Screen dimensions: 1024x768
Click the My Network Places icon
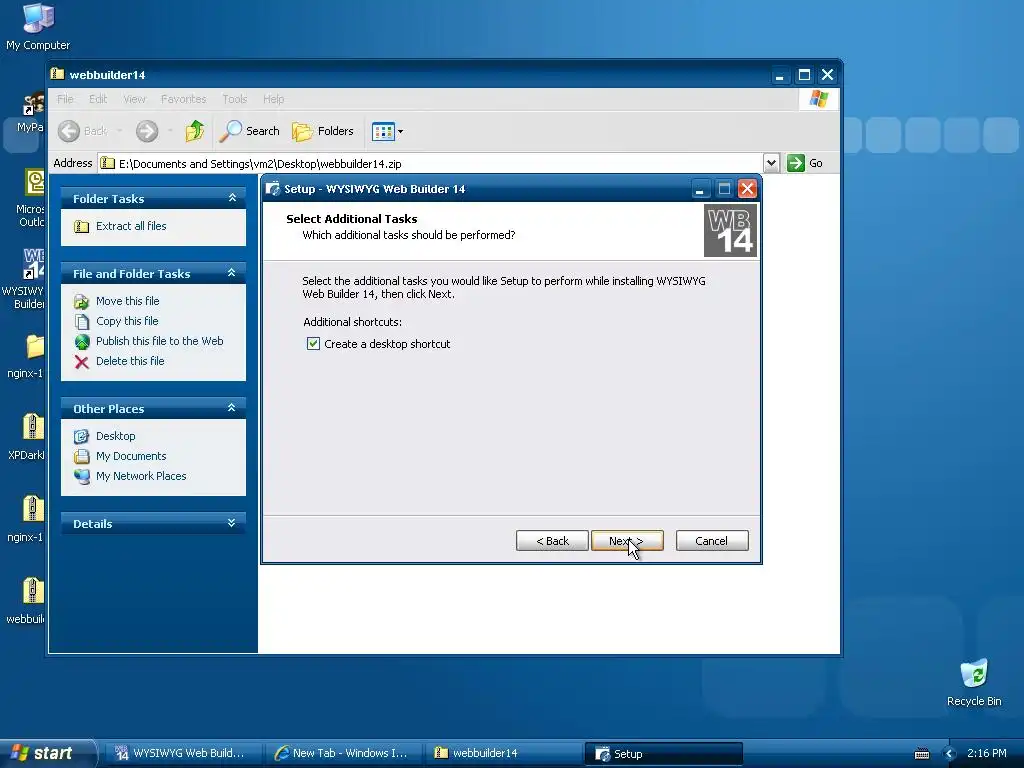pos(82,477)
